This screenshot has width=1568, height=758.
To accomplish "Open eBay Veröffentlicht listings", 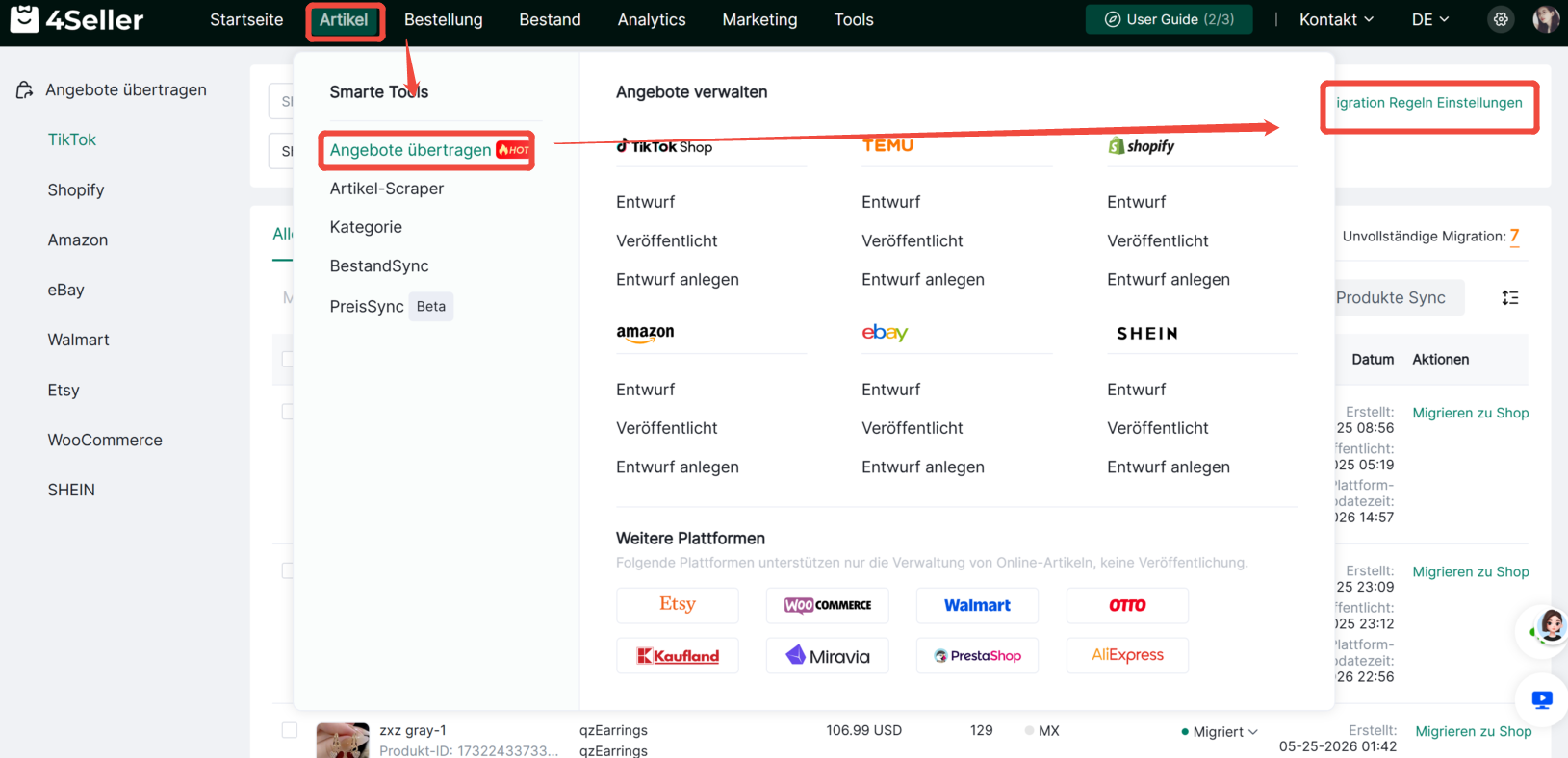I will pyautogui.click(x=912, y=428).
